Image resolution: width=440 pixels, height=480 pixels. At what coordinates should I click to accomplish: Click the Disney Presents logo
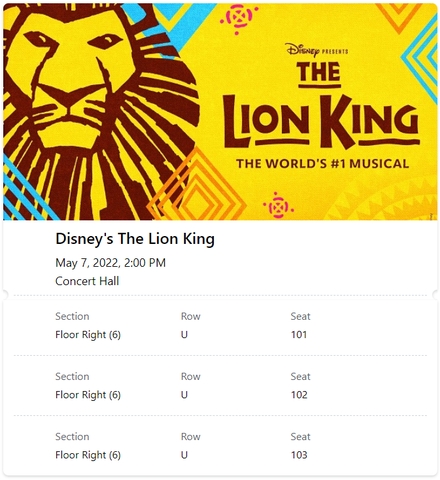[316, 50]
